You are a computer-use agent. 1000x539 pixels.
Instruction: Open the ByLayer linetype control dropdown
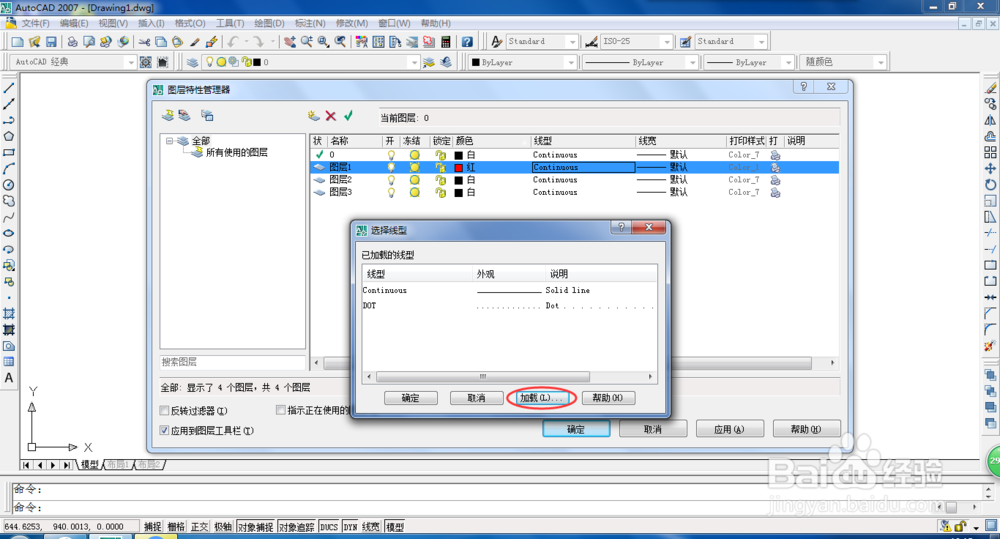tap(693, 63)
